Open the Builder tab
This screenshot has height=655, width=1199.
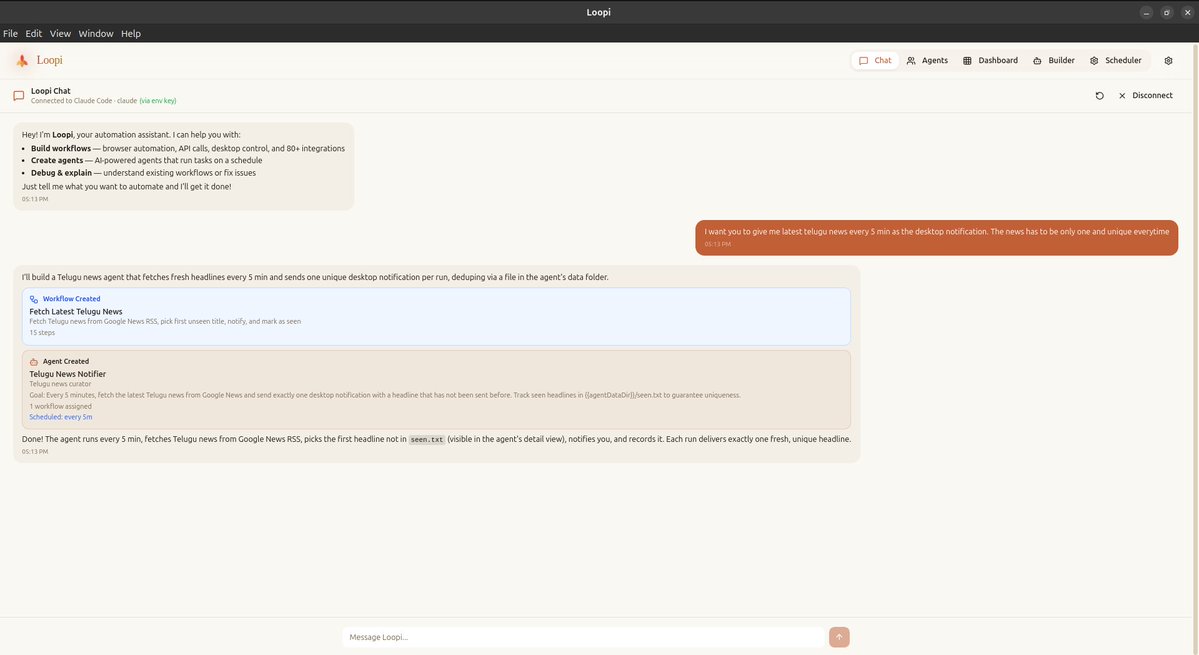[1054, 60]
